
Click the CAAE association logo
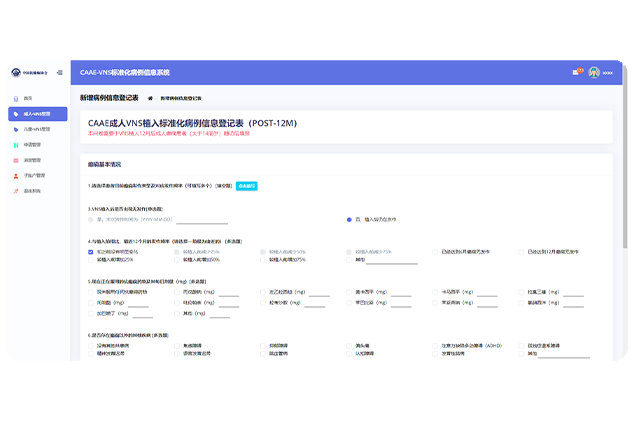pyautogui.click(x=16, y=73)
